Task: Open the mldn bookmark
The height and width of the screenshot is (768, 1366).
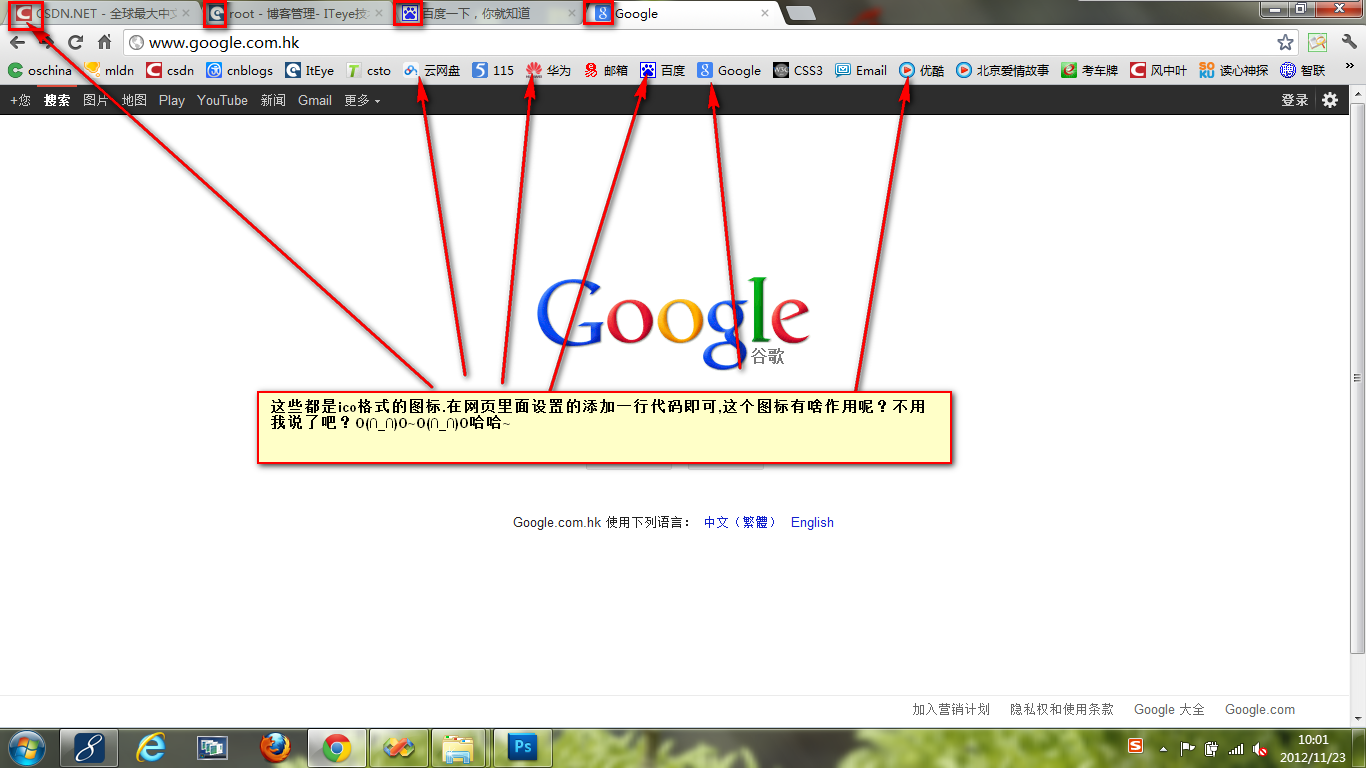Action: click(110, 70)
